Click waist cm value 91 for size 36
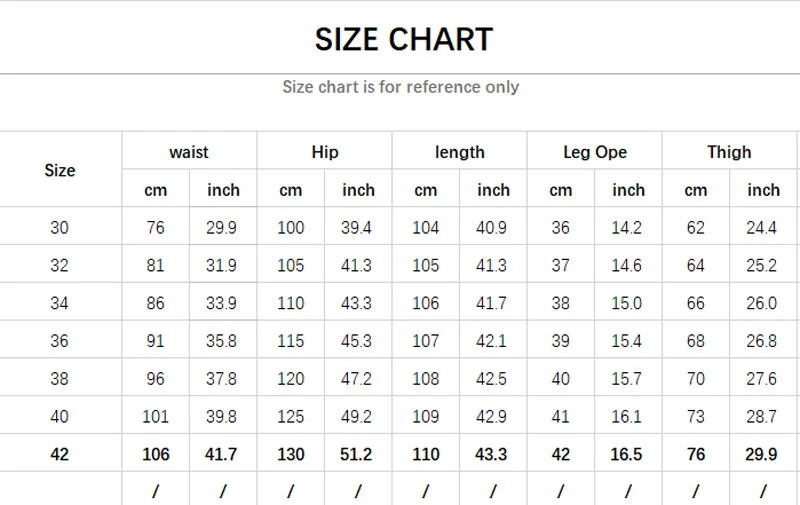800x505 pixels. [155, 342]
